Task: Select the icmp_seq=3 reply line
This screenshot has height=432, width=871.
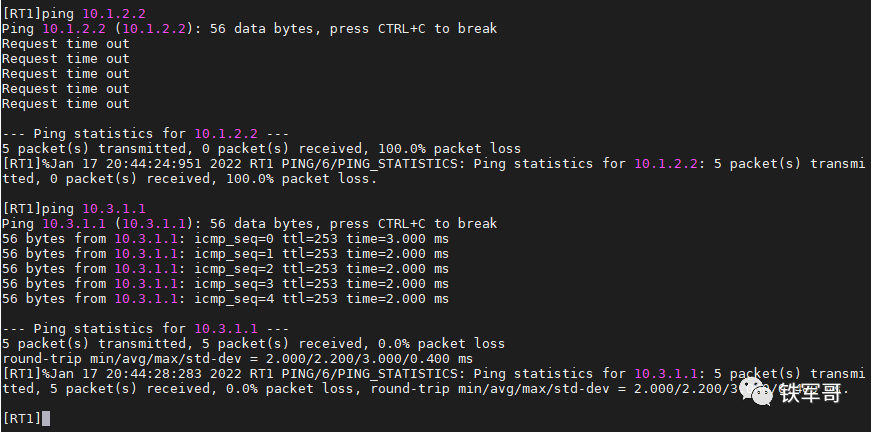Action: pos(225,284)
